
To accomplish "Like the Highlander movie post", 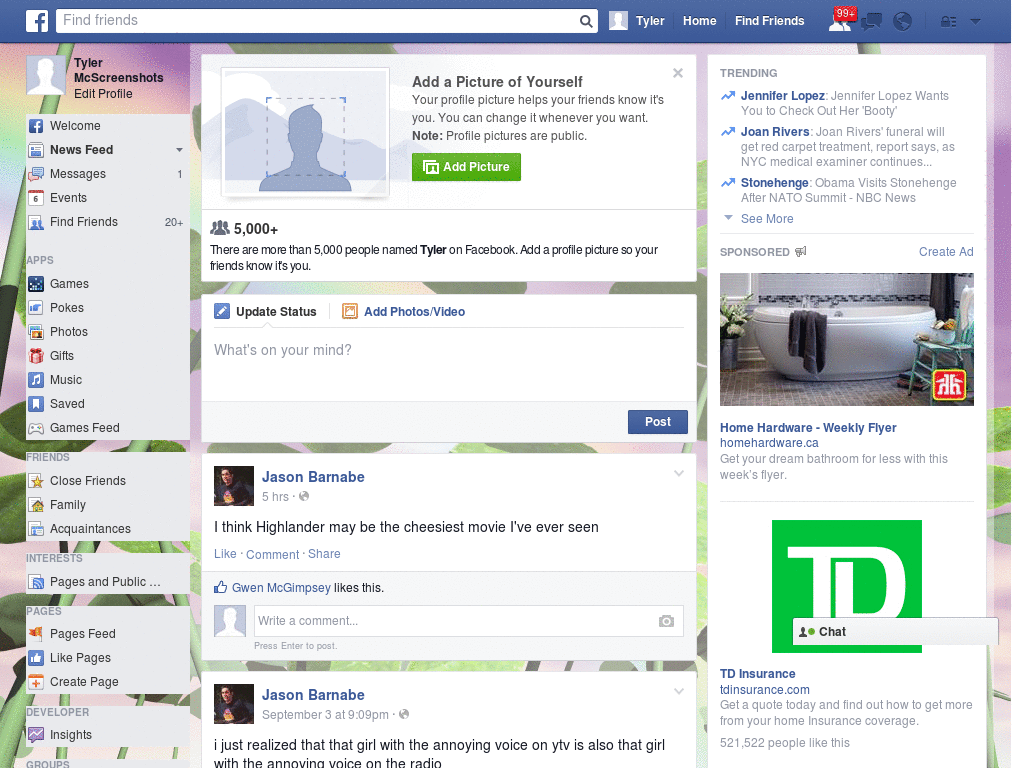I will [225, 554].
